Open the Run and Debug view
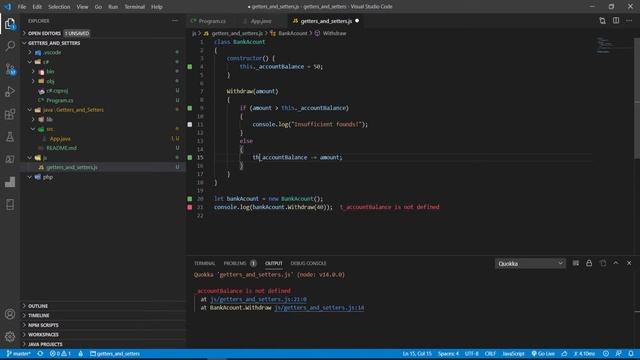 (x=10, y=91)
